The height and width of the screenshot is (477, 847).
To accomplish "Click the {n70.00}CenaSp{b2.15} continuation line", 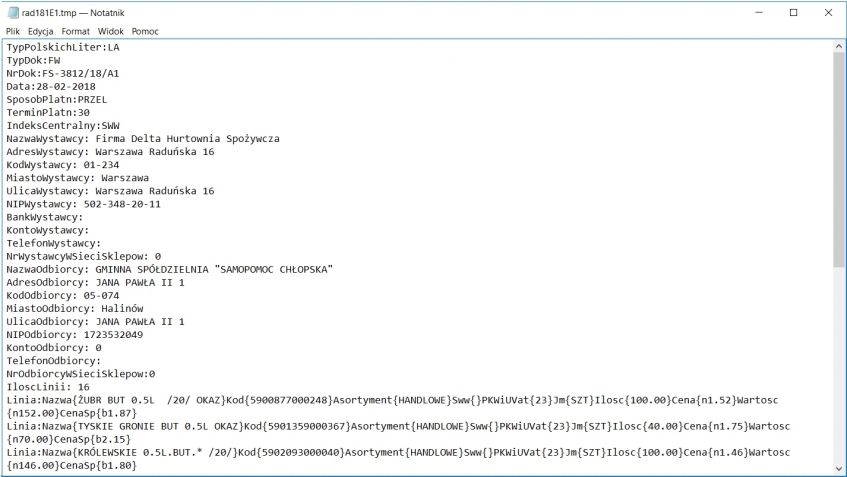I will 69,439.
